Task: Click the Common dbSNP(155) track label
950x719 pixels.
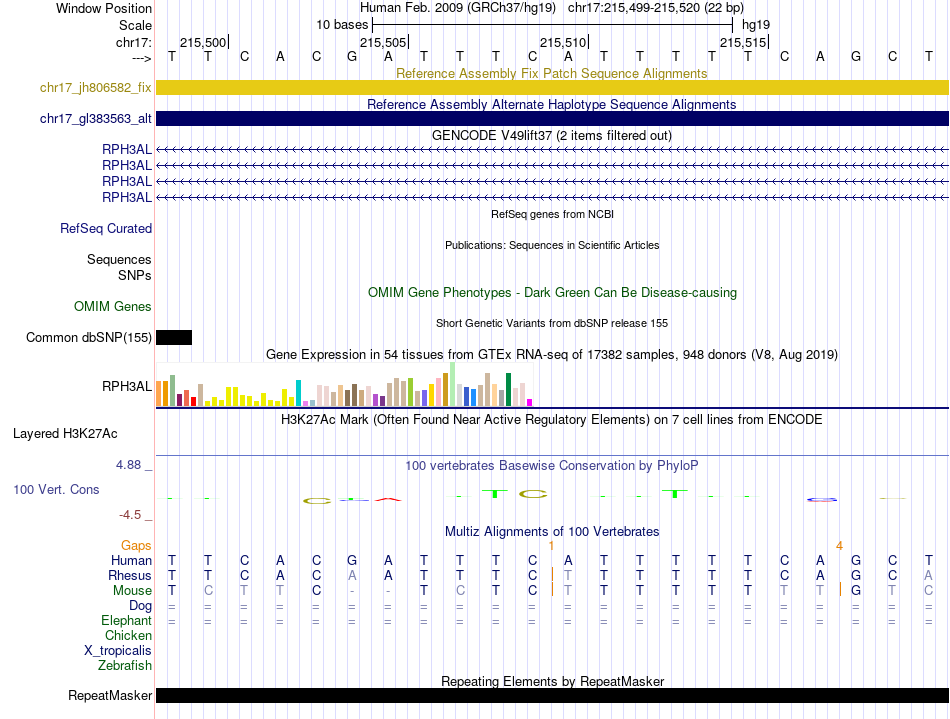Action: coord(88,337)
